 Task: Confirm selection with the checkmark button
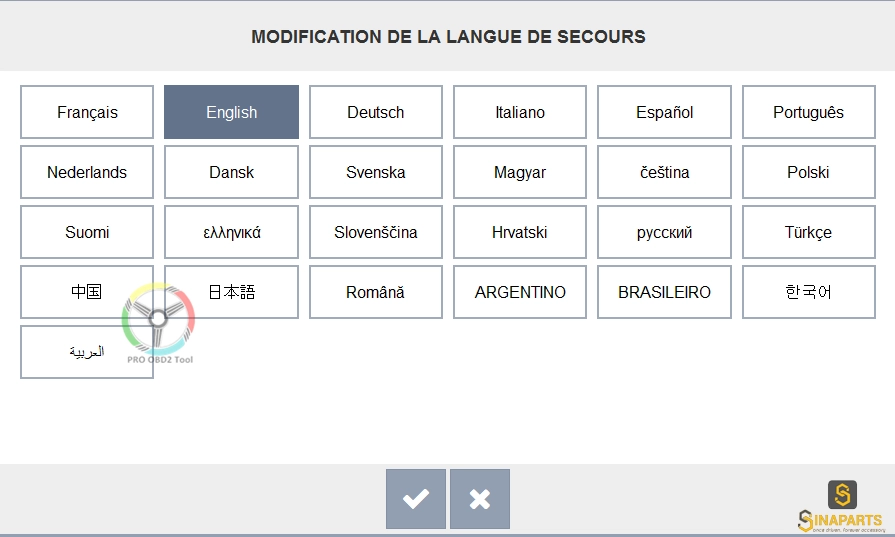click(x=416, y=499)
